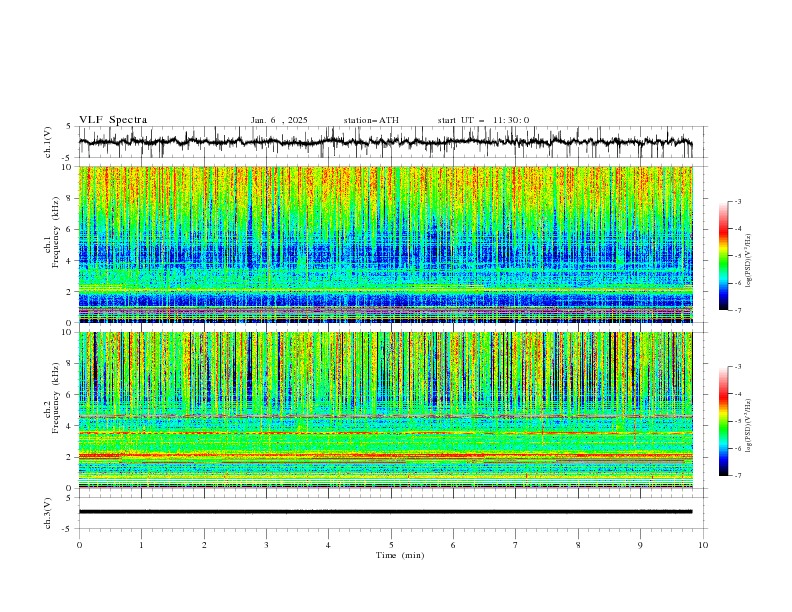Screen dimensions: 792x612
Task: Click the lower log(PSD)(V²/Hz) colorbar title
Action: (x=749, y=425)
